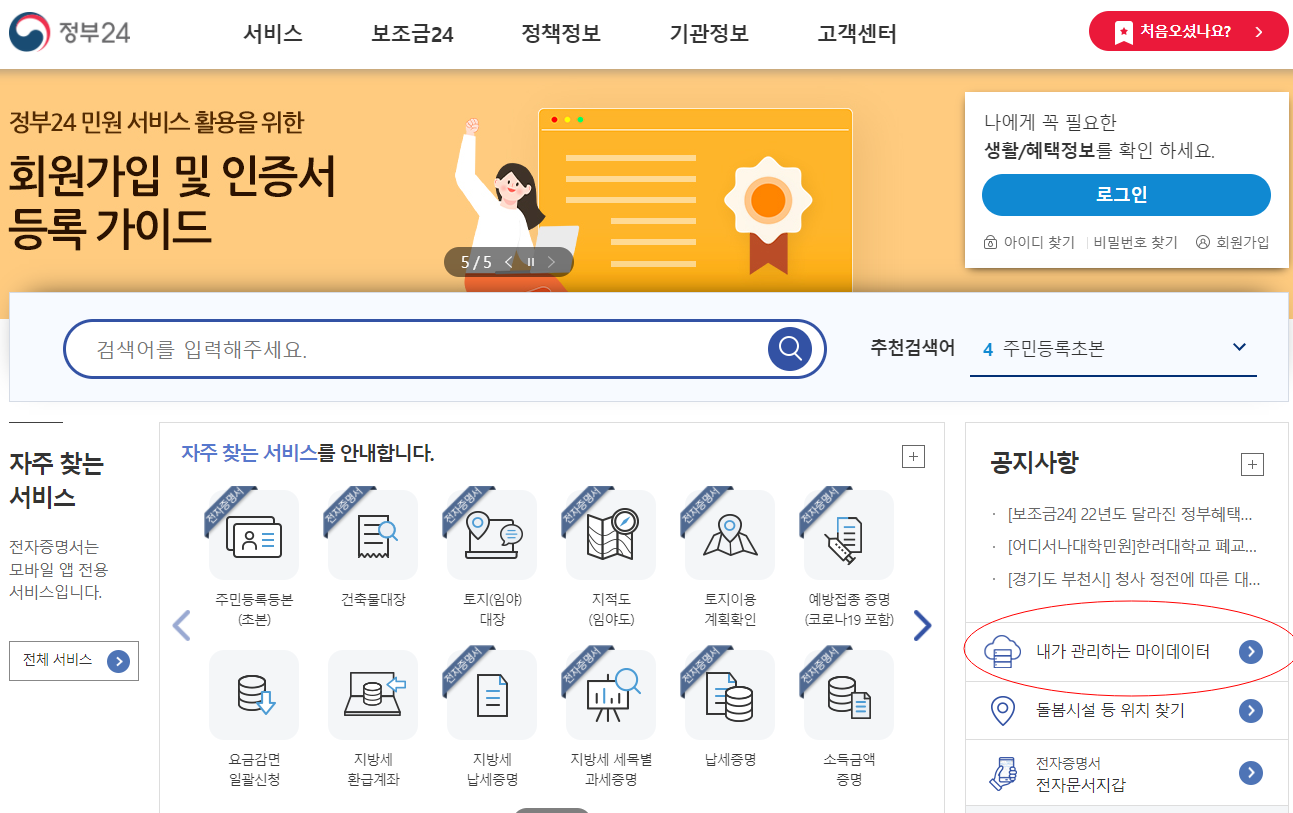Open the 지방세 납세증명 icon

point(492,695)
